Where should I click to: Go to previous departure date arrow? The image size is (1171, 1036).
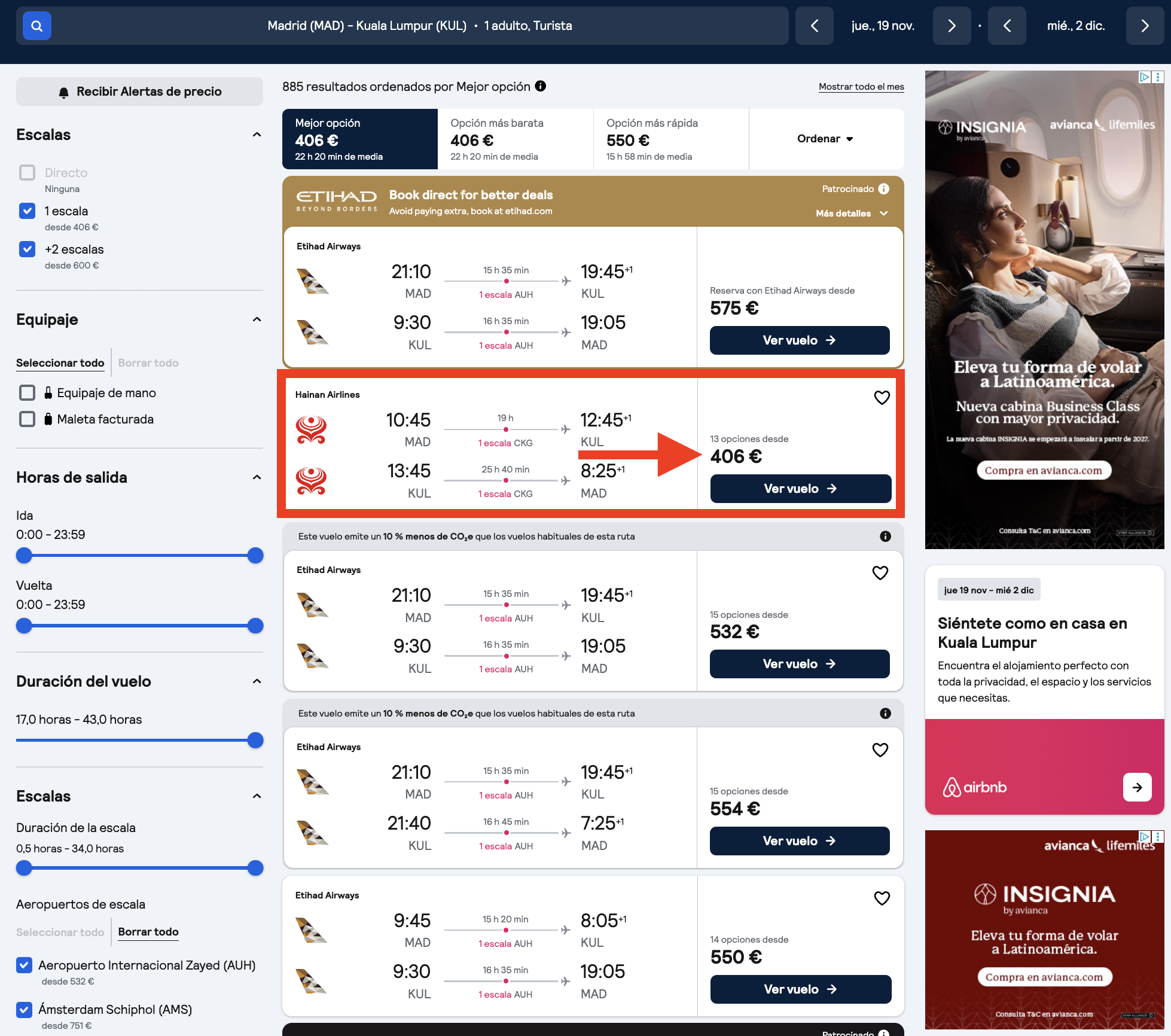click(814, 26)
